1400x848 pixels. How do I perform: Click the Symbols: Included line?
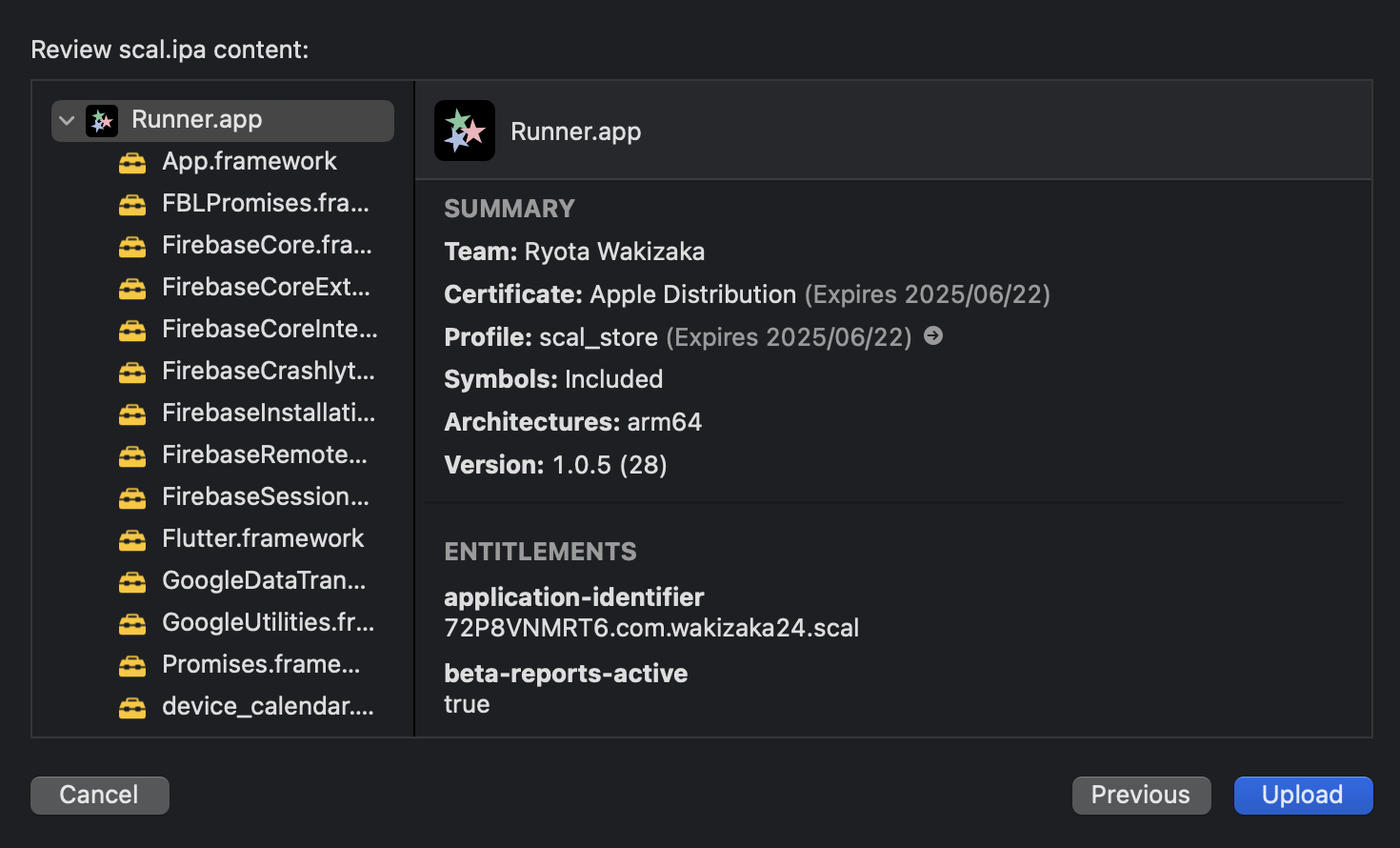[x=553, y=379]
